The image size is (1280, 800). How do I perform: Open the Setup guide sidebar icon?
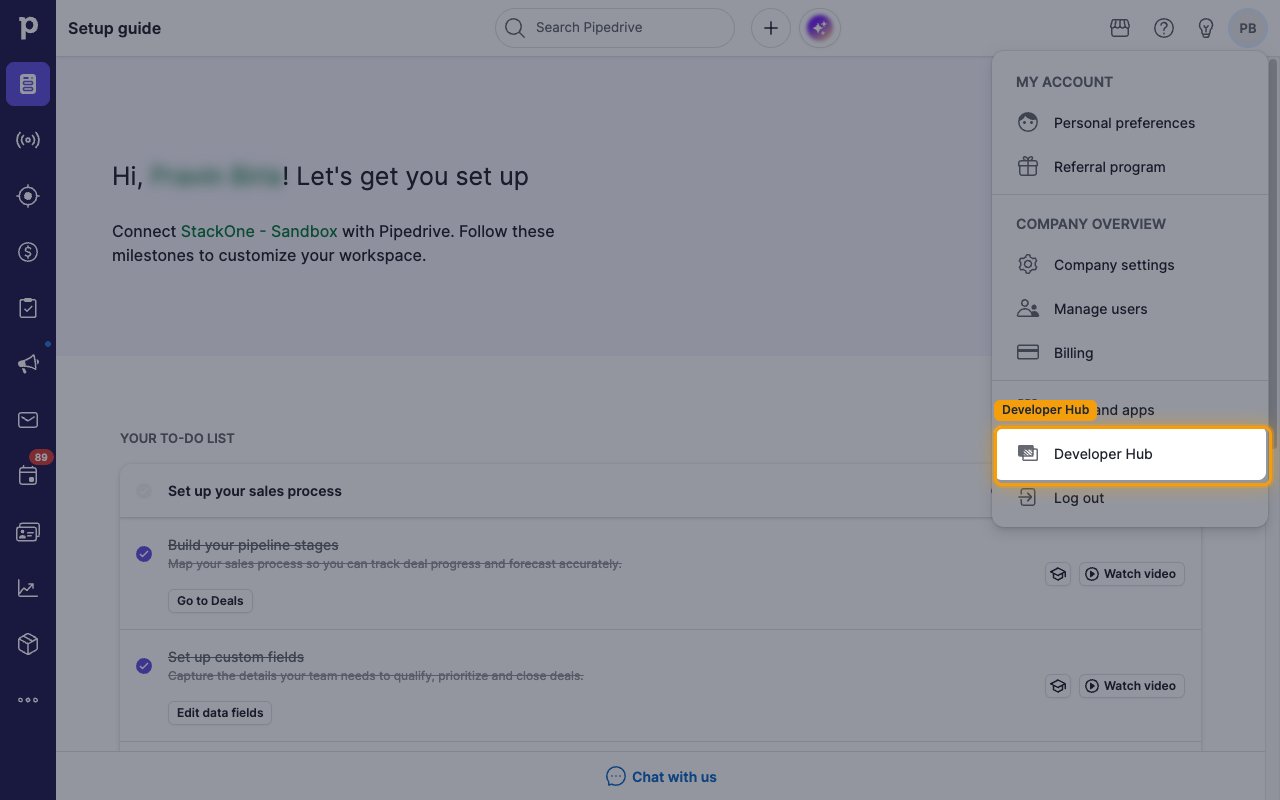point(28,84)
